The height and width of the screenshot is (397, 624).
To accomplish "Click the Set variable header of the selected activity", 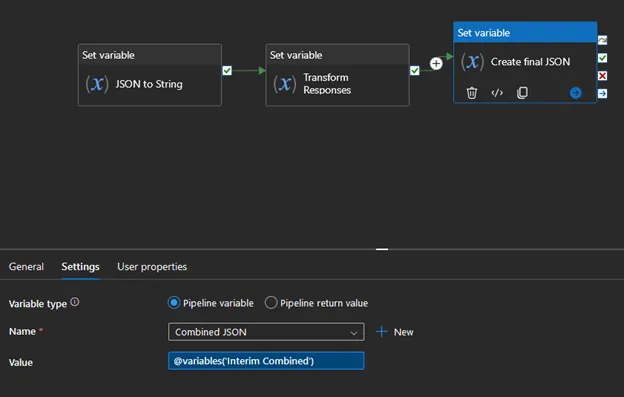I will 525,33.
